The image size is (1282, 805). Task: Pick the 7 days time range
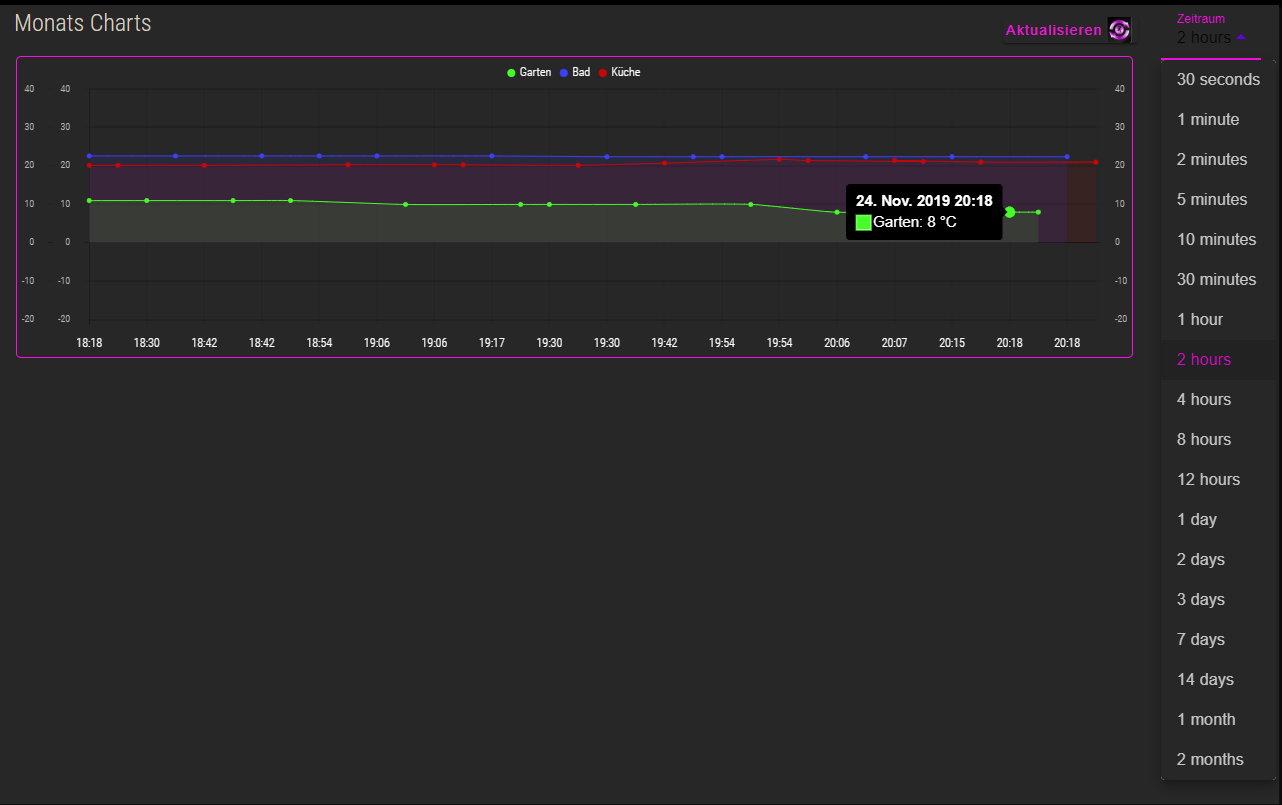click(1218, 639)
